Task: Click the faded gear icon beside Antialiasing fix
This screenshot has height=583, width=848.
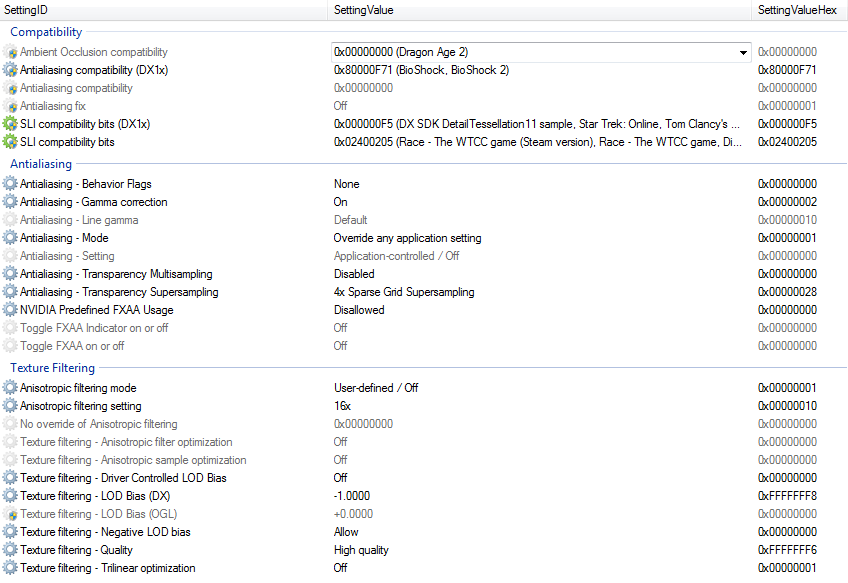Action: point(10,106)
